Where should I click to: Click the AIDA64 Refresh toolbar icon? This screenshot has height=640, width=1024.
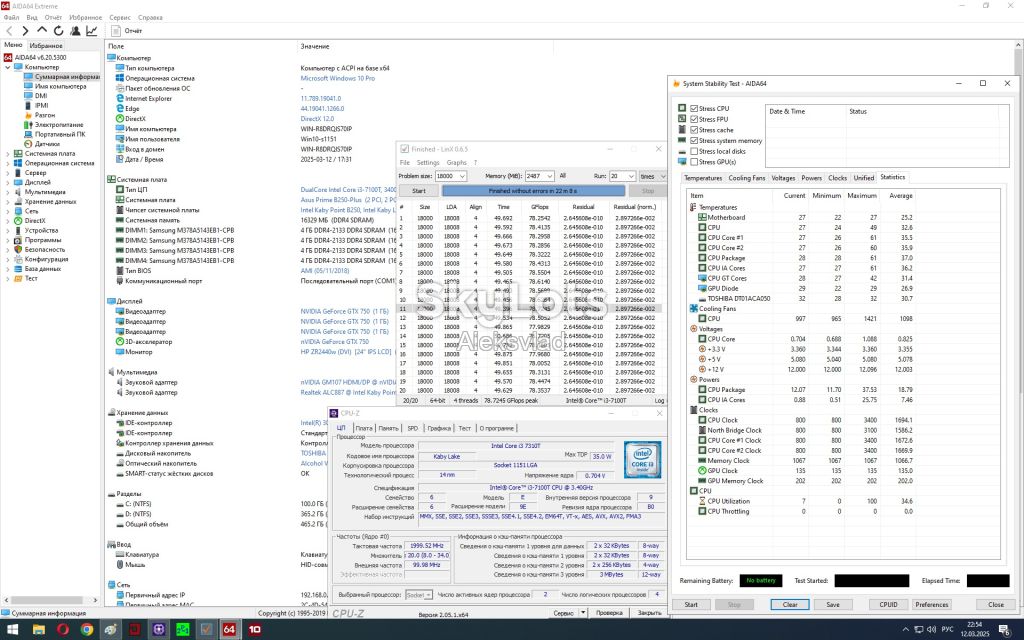click(x=59, y=31)
